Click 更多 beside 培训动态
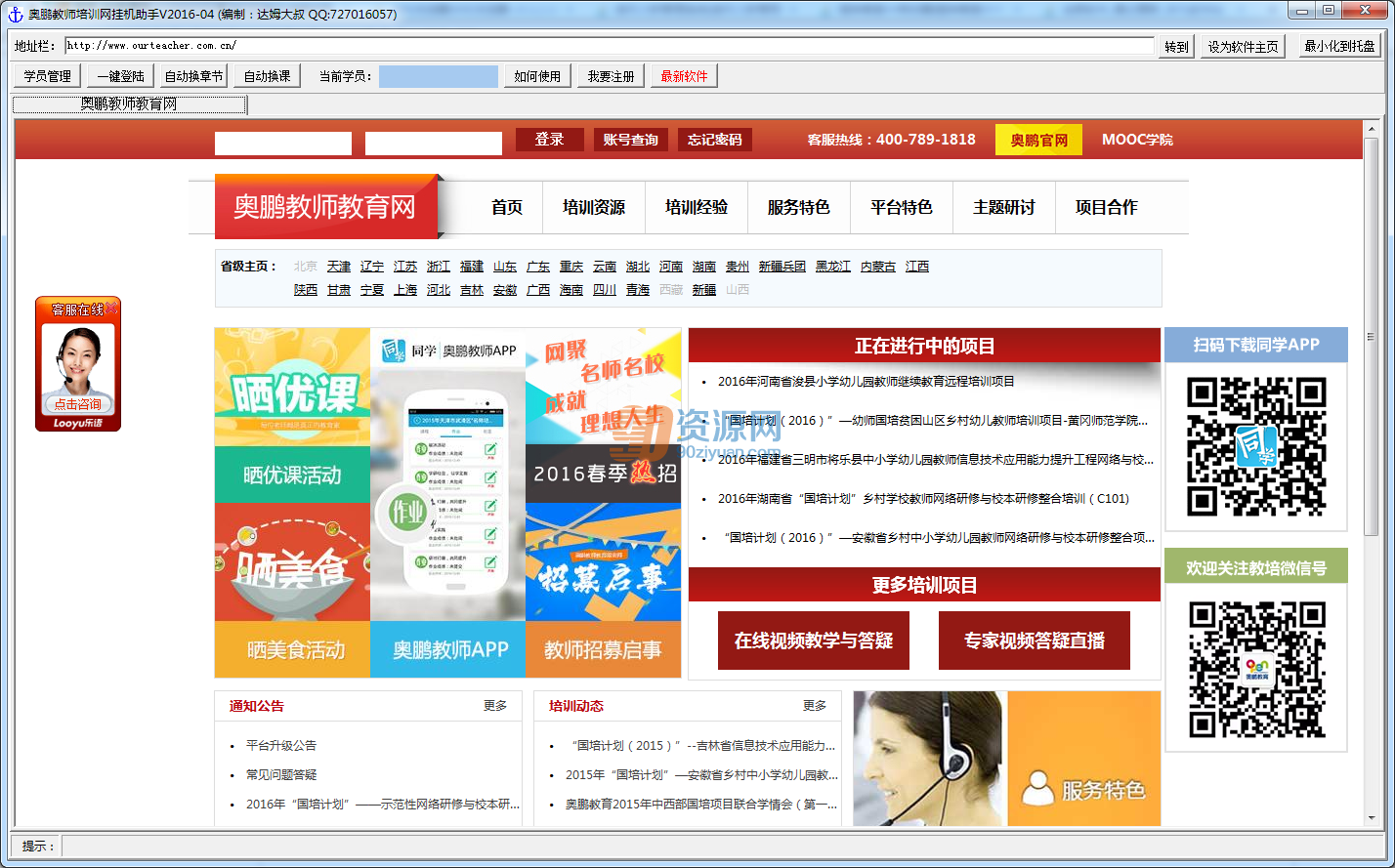The width and height of the screenshot is (1395, 868). (x=815, y=706)
